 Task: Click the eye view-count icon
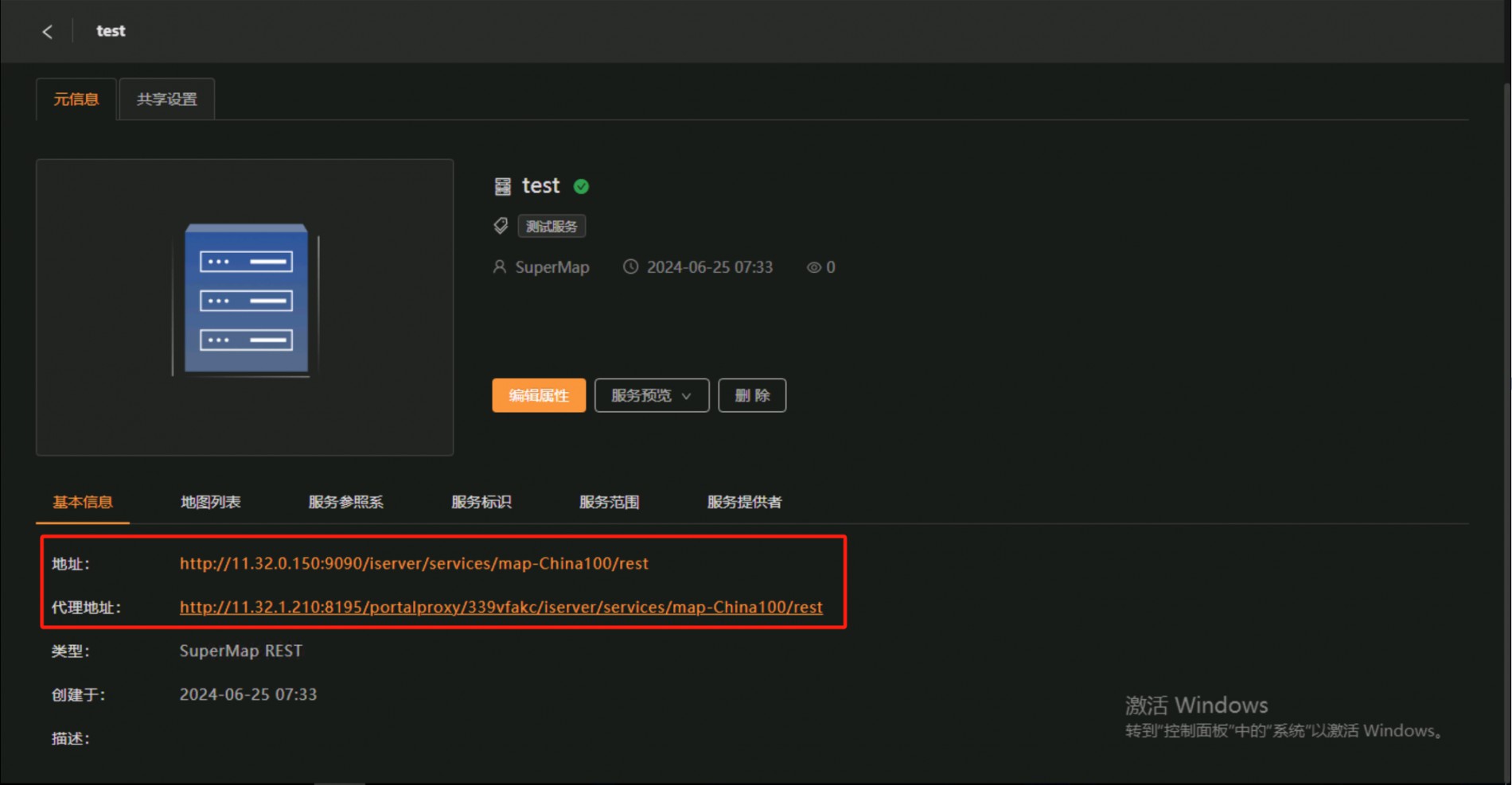coord(813,268)
